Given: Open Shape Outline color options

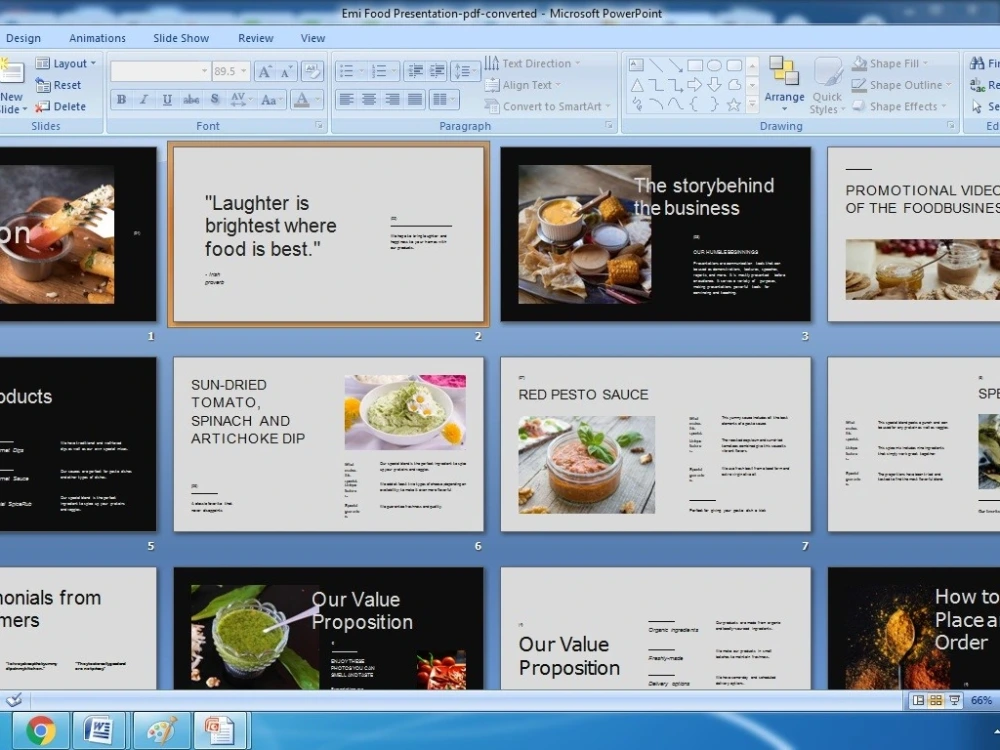Looking at the screenshot, I should [x=902, y=85].
